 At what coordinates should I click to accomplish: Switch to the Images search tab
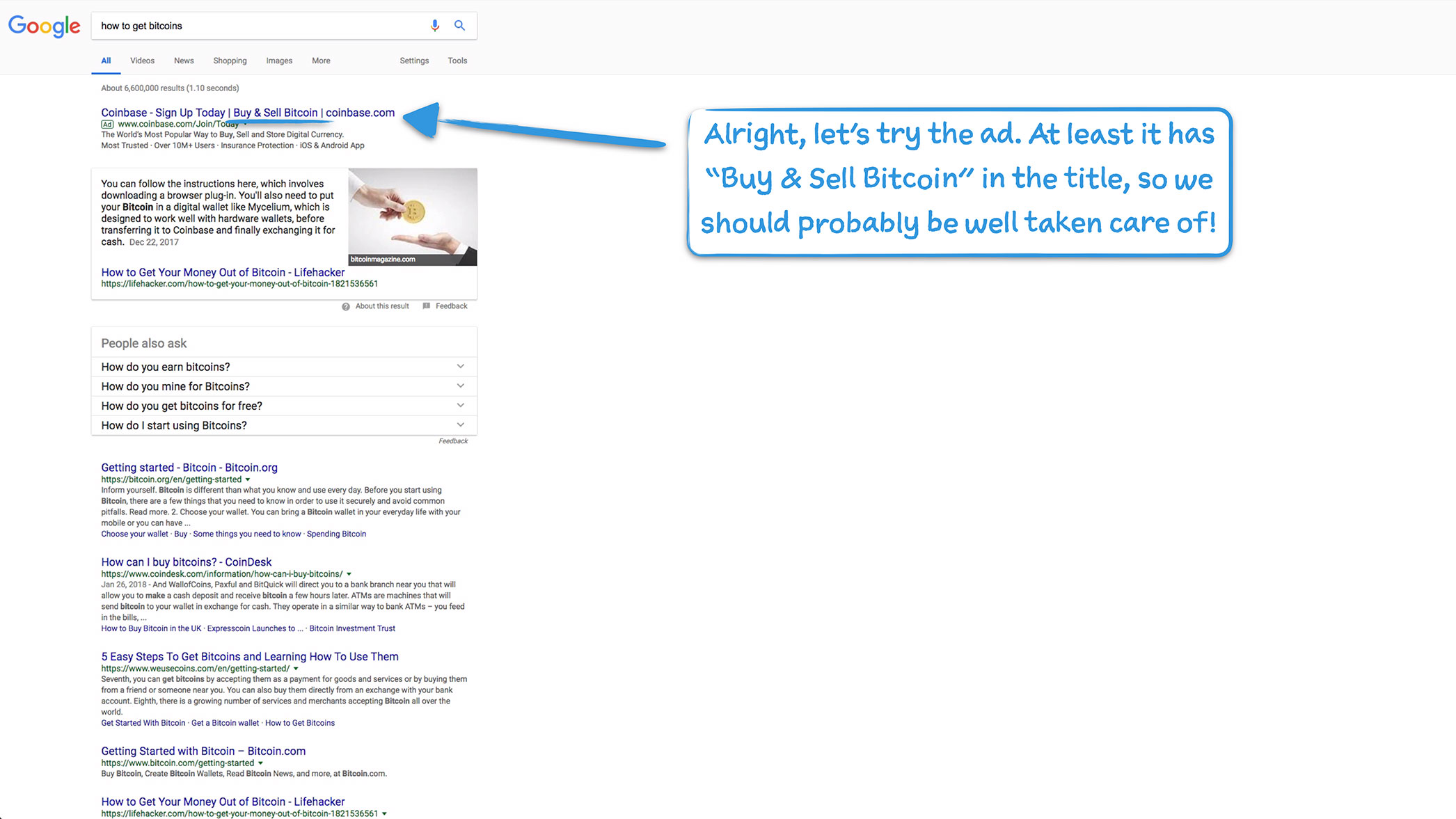[279, 61]
